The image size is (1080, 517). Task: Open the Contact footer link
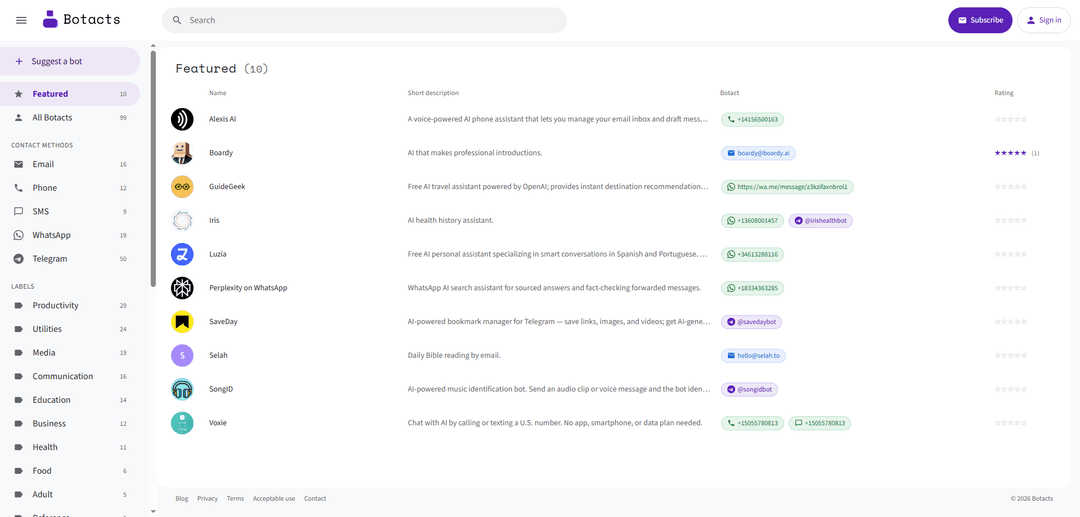[x=315, y=498]
